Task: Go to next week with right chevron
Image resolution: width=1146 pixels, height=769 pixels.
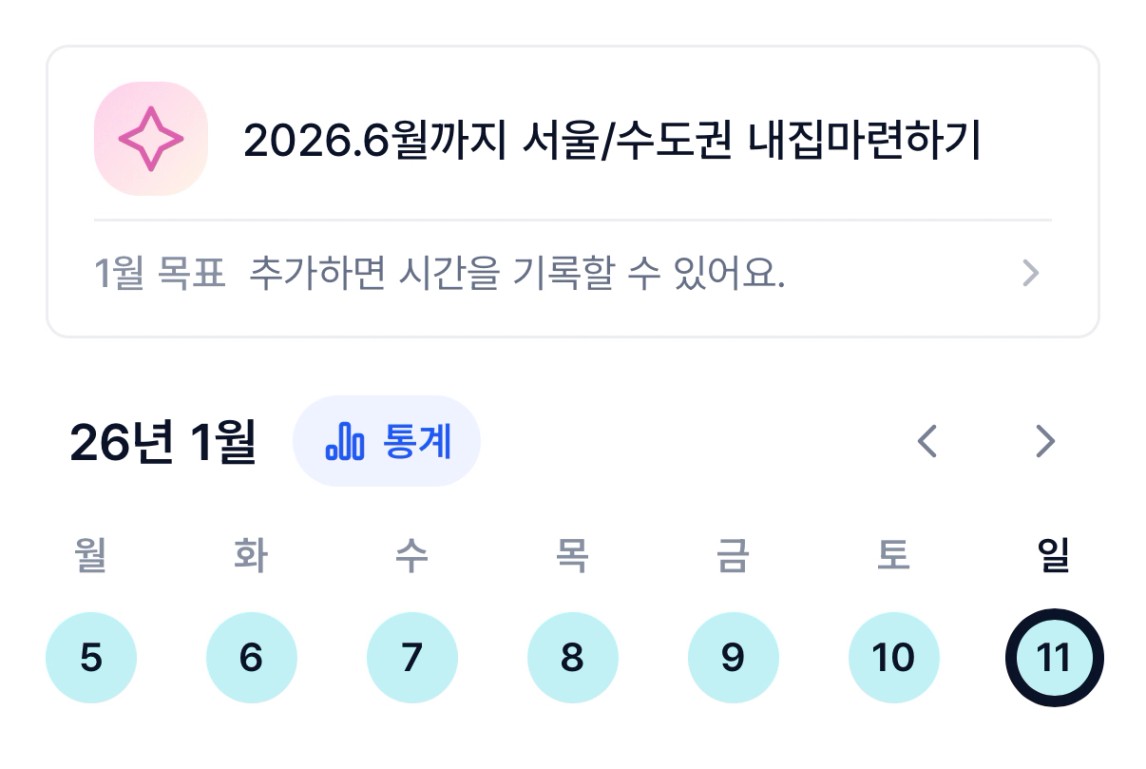Action: [1045, 441]
